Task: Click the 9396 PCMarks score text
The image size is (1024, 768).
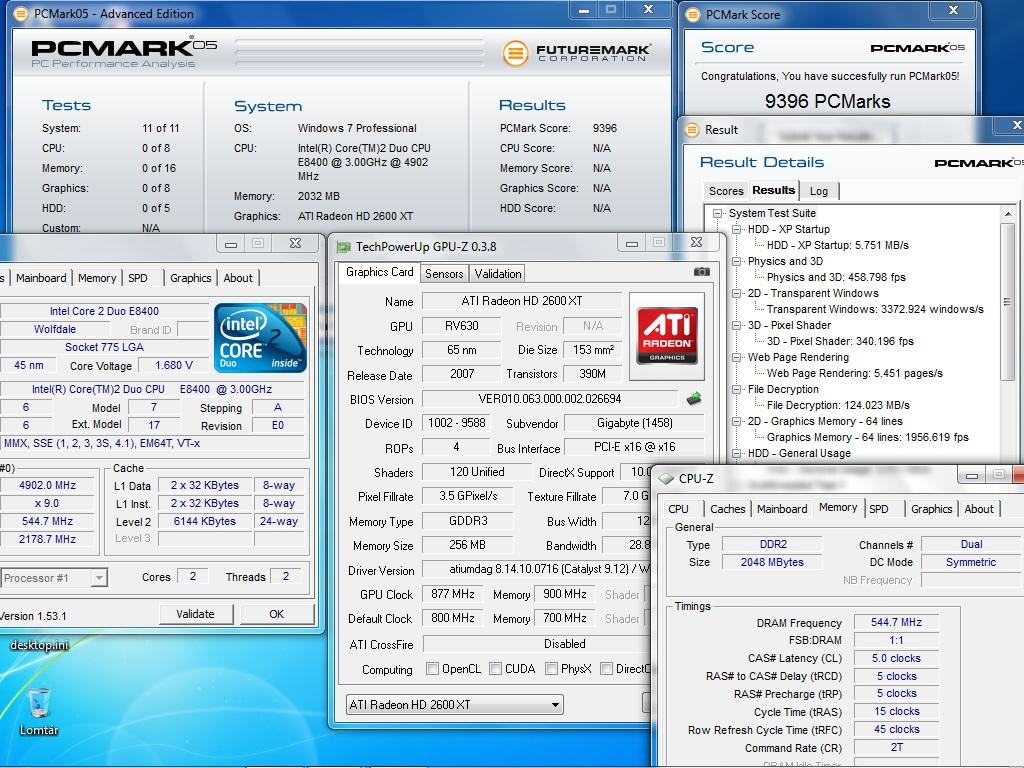Action: coord(827,101)
